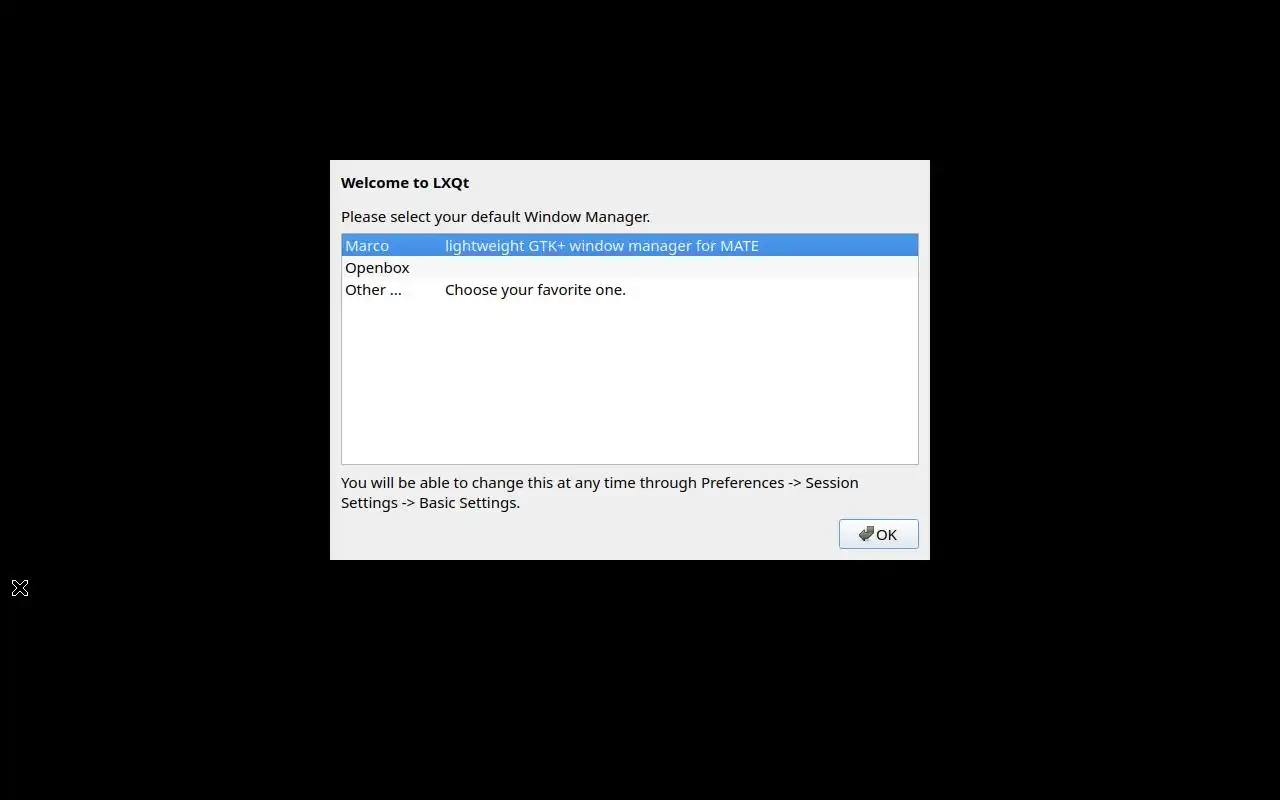Click the highlighted blue row in the list

point(630,245)
